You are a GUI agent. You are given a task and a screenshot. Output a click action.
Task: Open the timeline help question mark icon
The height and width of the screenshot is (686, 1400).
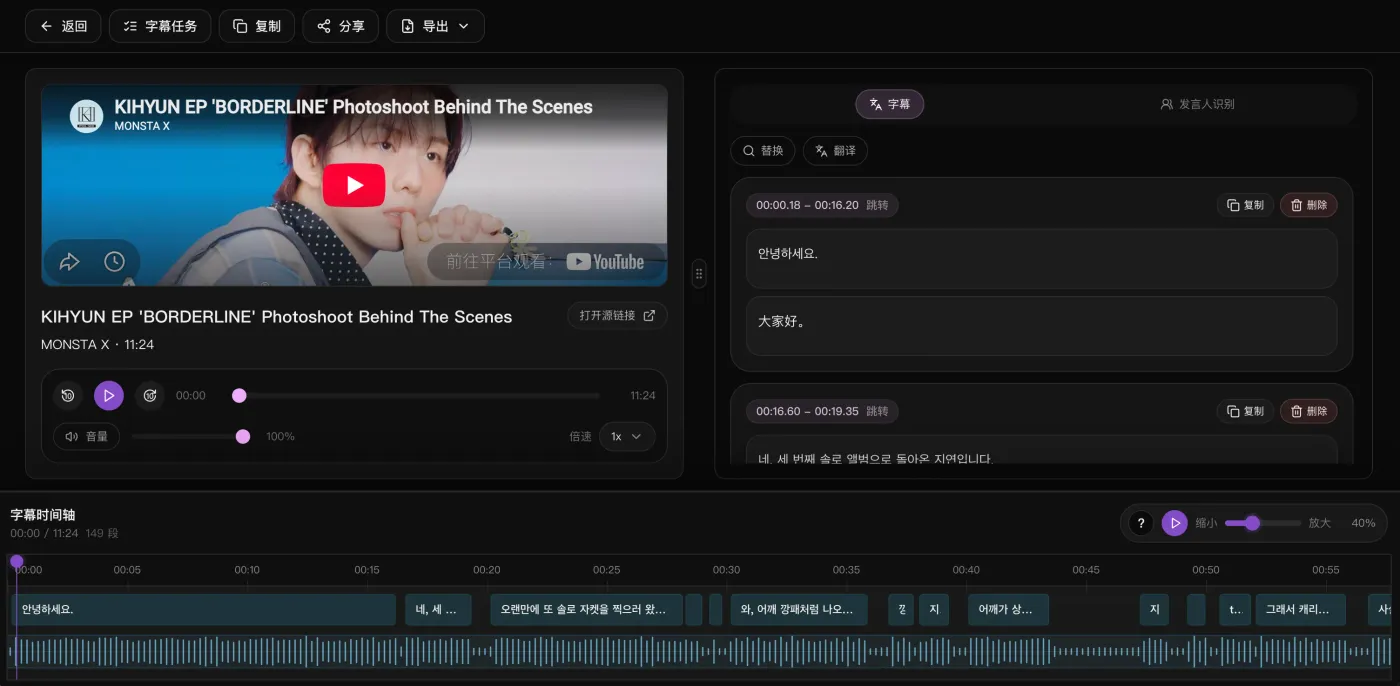point(1141,523)
